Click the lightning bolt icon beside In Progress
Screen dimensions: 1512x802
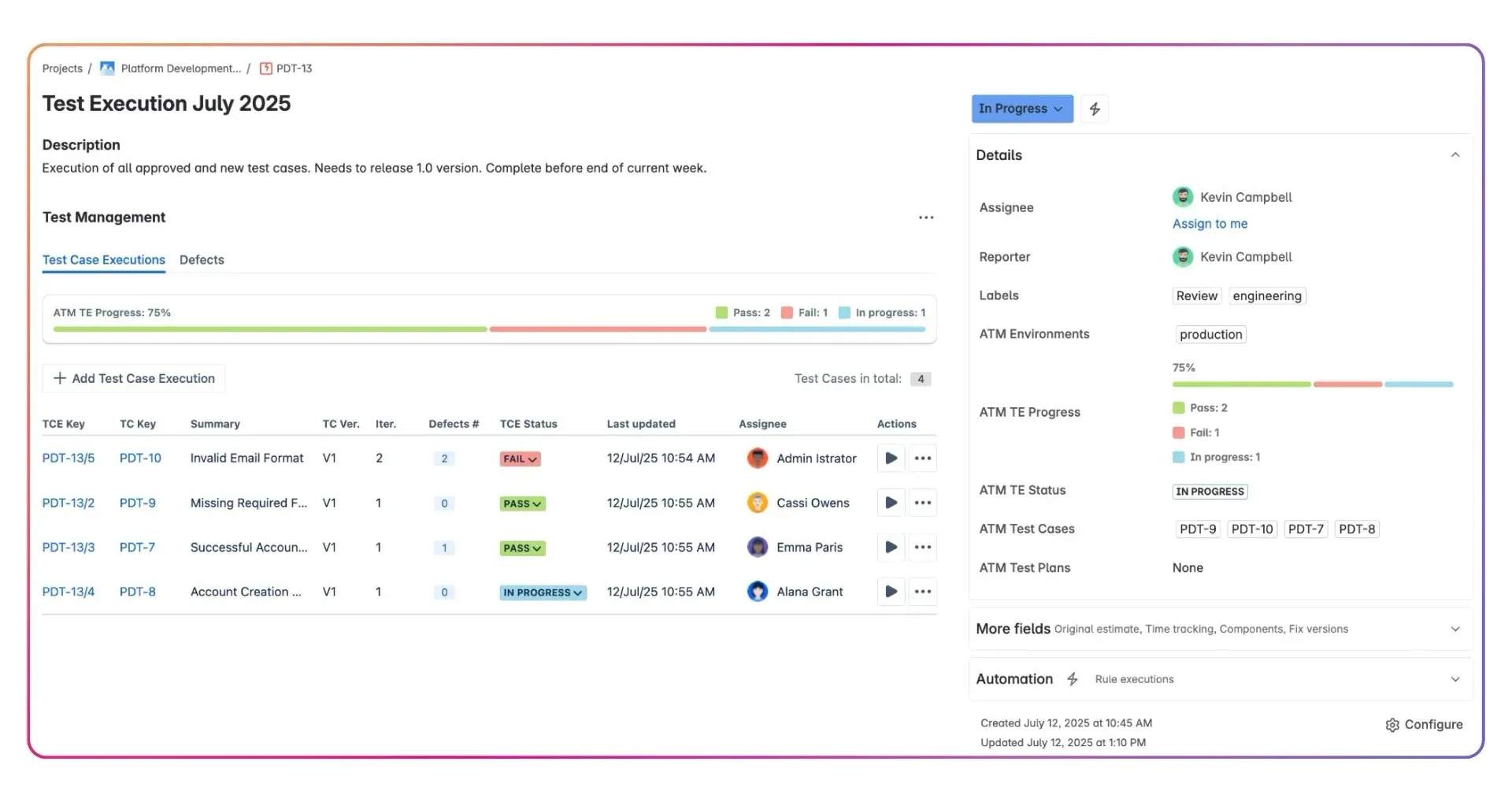pos(1095,109)
